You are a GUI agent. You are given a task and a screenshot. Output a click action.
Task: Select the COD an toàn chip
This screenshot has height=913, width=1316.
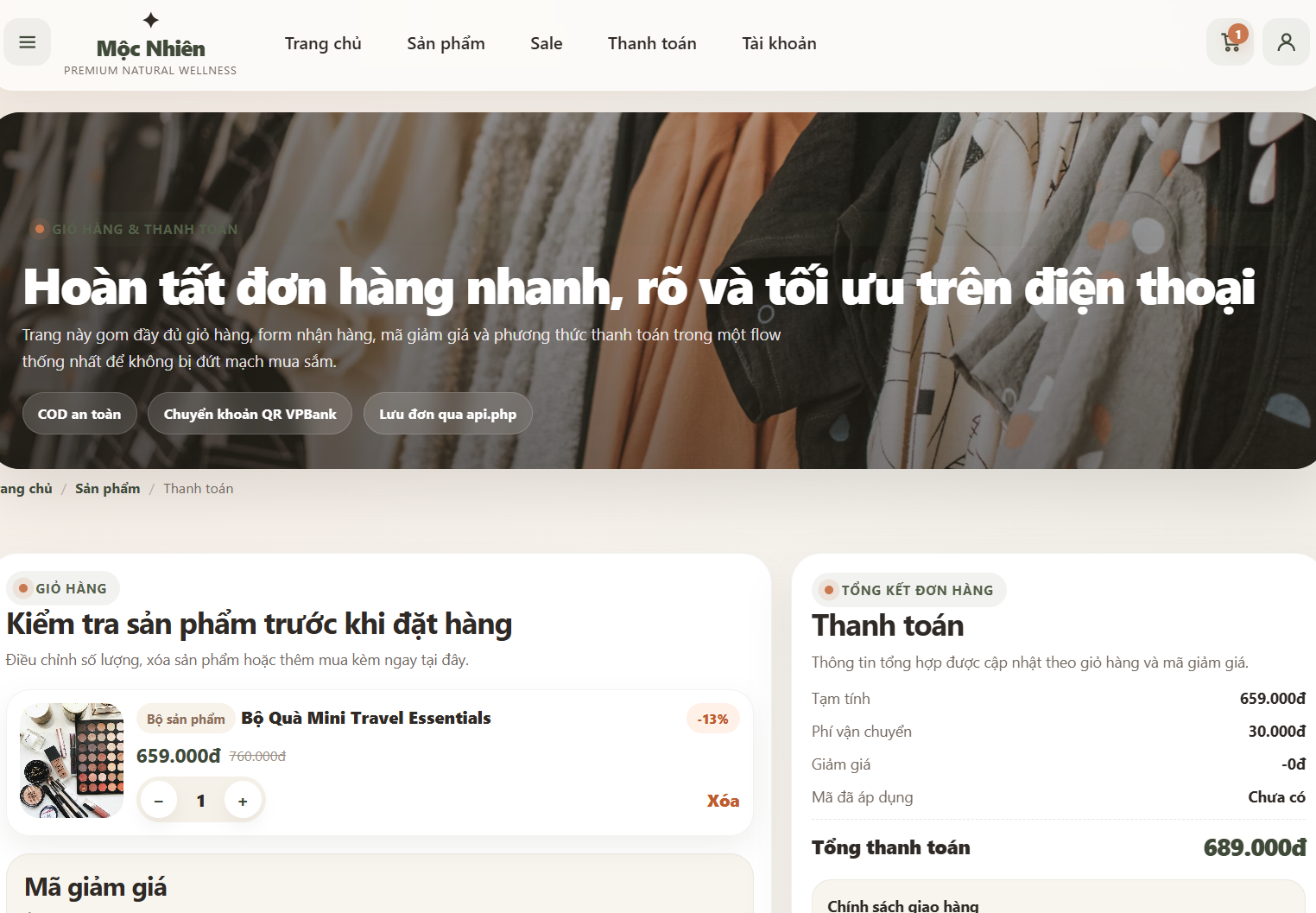(79, 413)
